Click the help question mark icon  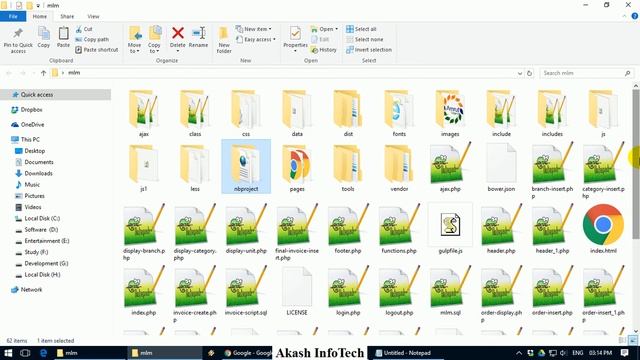point(635,16)
